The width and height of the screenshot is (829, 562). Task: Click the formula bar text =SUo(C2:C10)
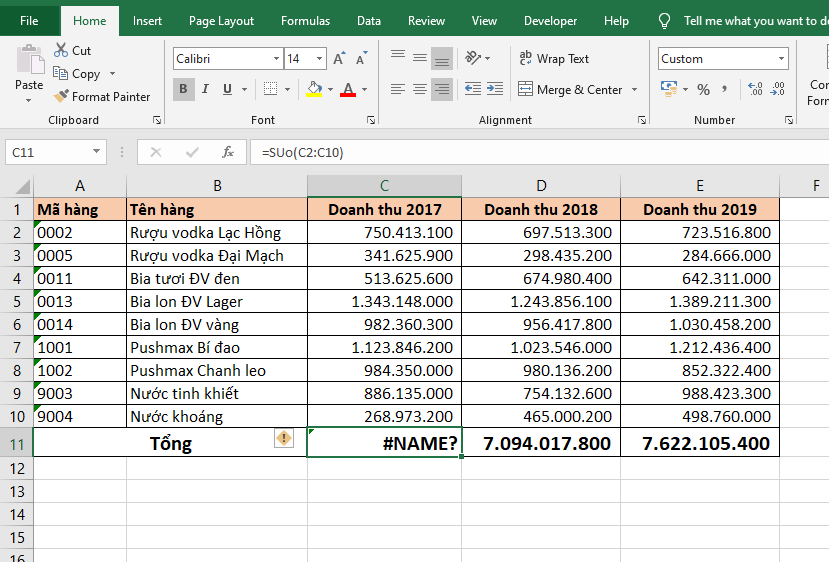302,152
